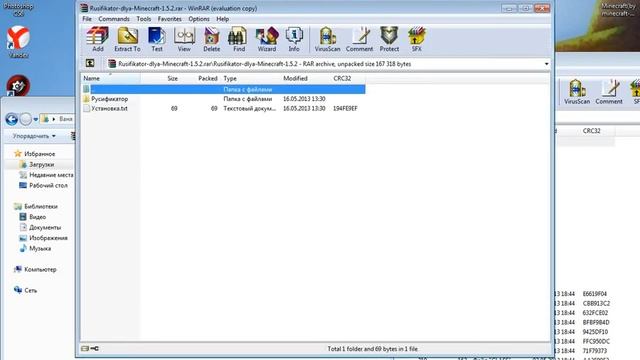640x360 pixels.
Task: Open the Yandex desktop shortcut
Action: tap(18, 42)
